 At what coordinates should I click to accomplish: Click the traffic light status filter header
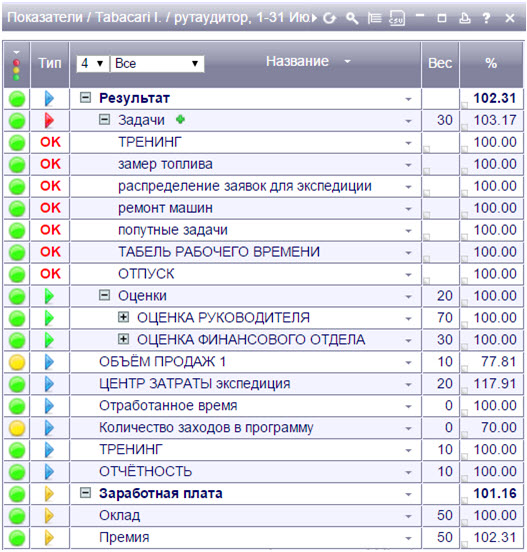[16, 65]
